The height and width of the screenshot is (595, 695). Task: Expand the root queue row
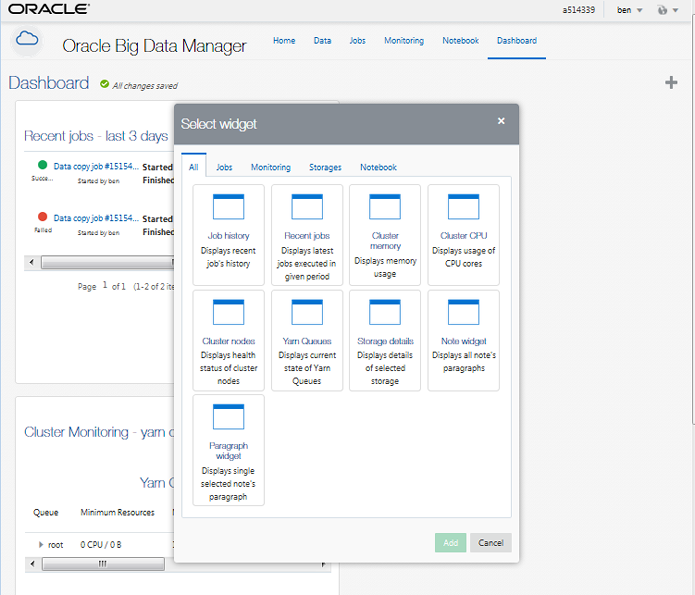point(41,544)
